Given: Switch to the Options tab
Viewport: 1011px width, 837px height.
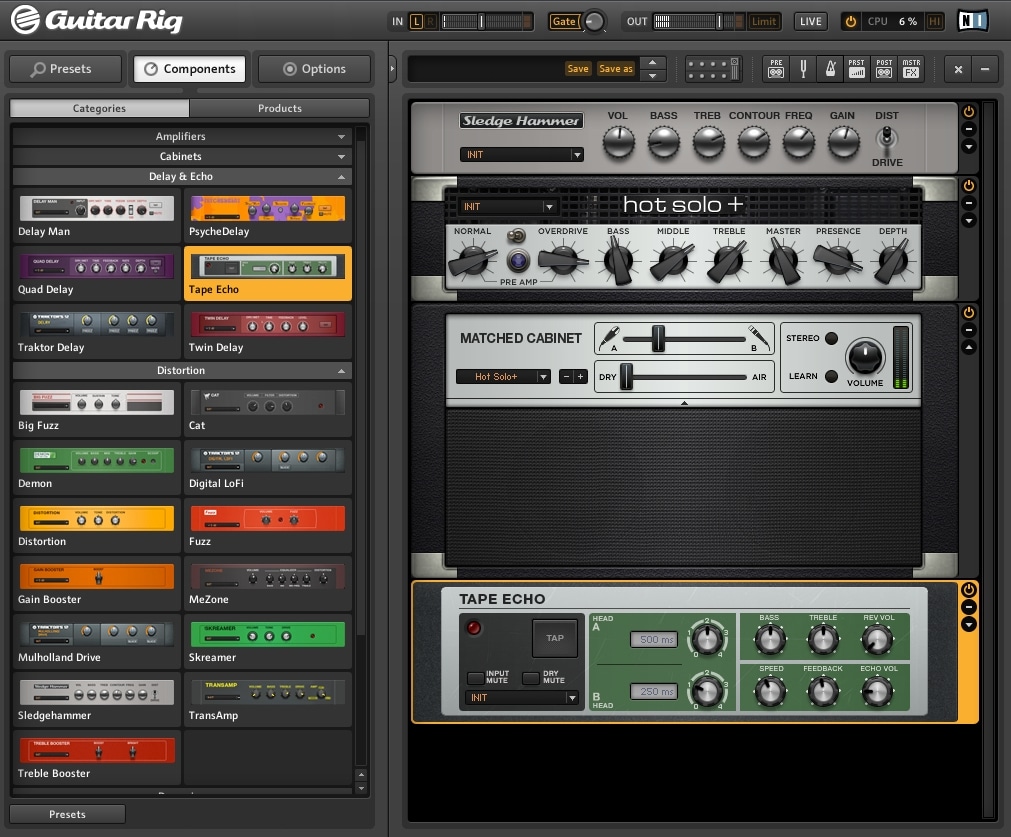Looking at the screenshot, I should pyautogui.click(x=314, y=69).
